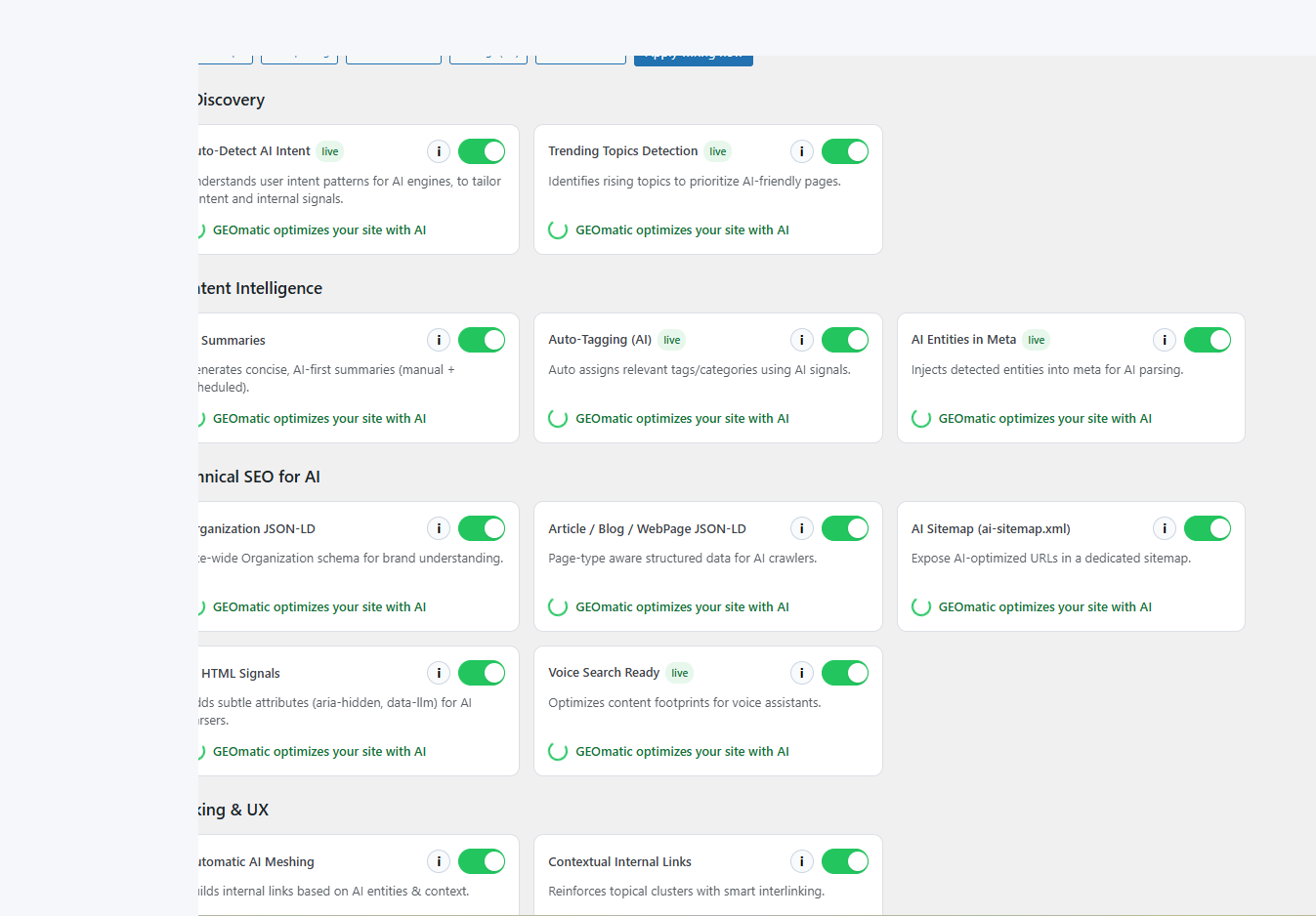
Task: Click GEOmatic status text in Trending Topics card
Action: coord(683,230)
